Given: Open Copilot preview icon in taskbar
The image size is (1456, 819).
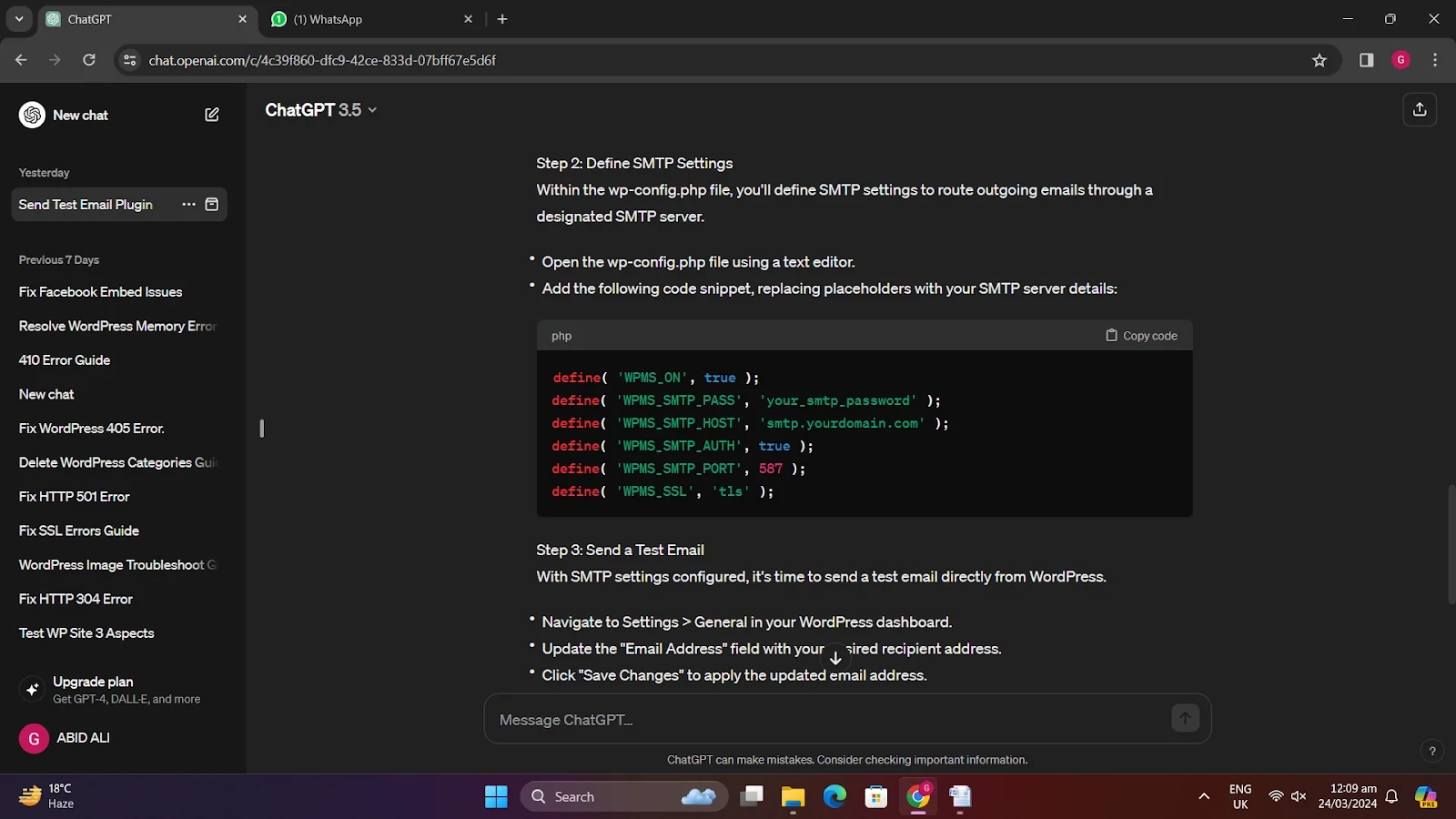Looking at the screenshot, I should coord(1426,797).
